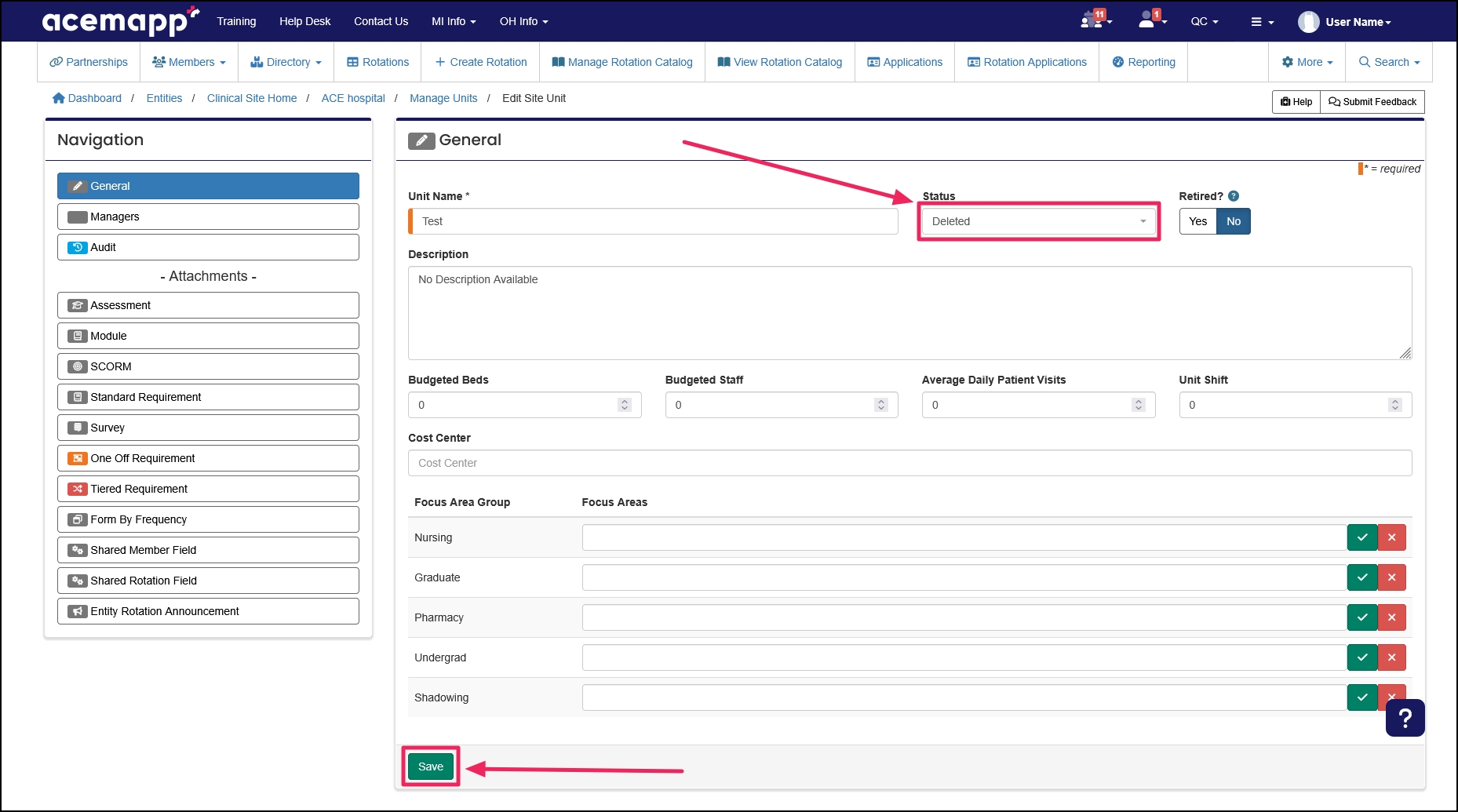Increment Budgeted Beds with the up arrow
Viewport: 1458px width, 812px height.
point(625,401)
